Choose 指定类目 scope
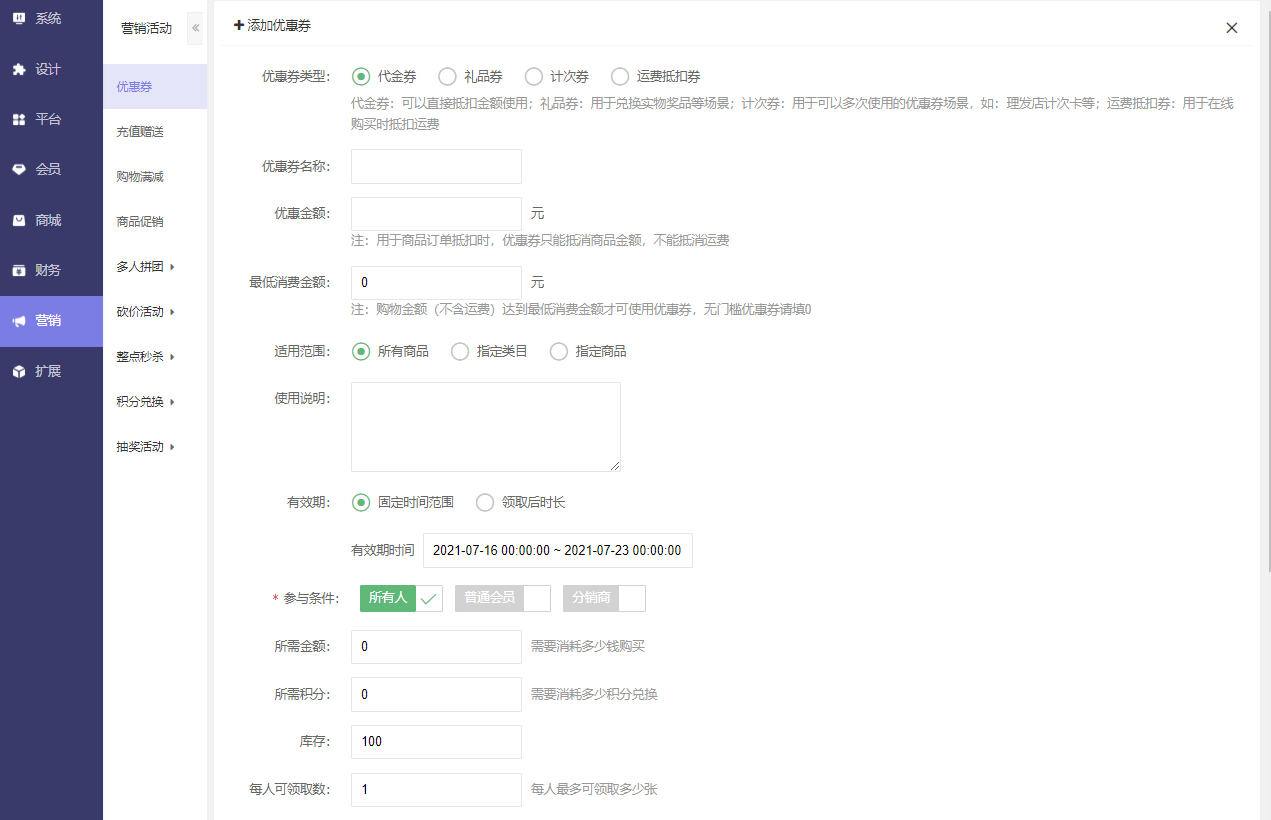 coord(489,351)
